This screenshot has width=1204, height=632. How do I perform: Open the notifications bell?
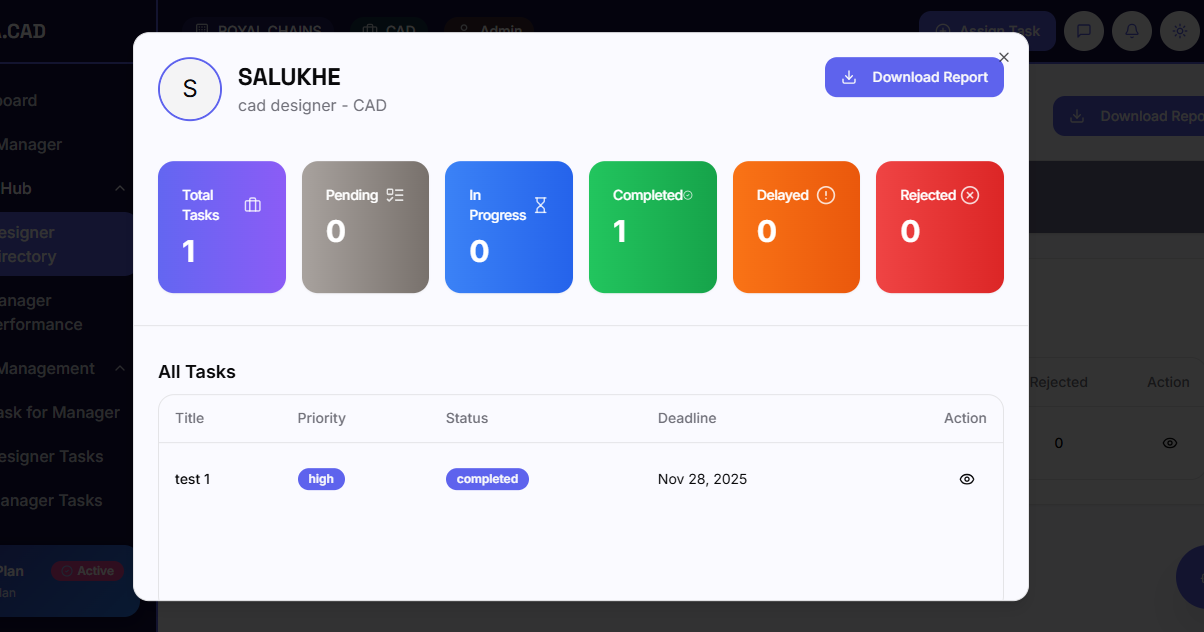tap(1131, 31)
